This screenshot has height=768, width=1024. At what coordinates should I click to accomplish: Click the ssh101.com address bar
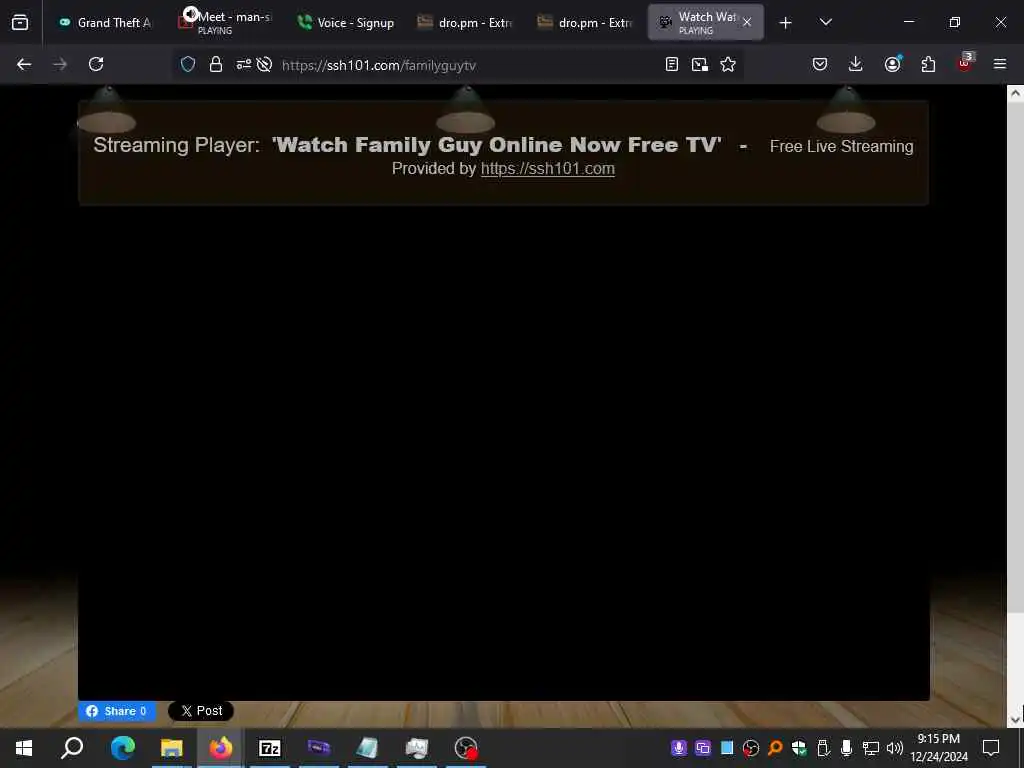457,65
